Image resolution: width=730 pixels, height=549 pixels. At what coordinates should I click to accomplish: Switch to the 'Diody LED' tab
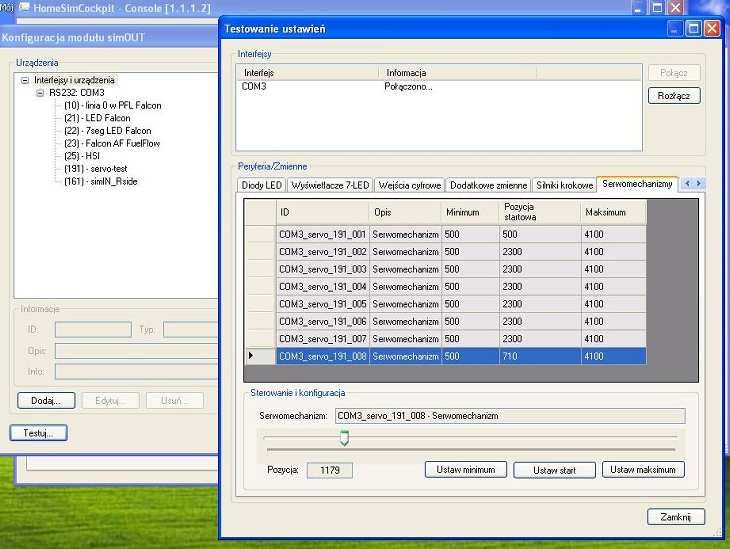(262, 185)
